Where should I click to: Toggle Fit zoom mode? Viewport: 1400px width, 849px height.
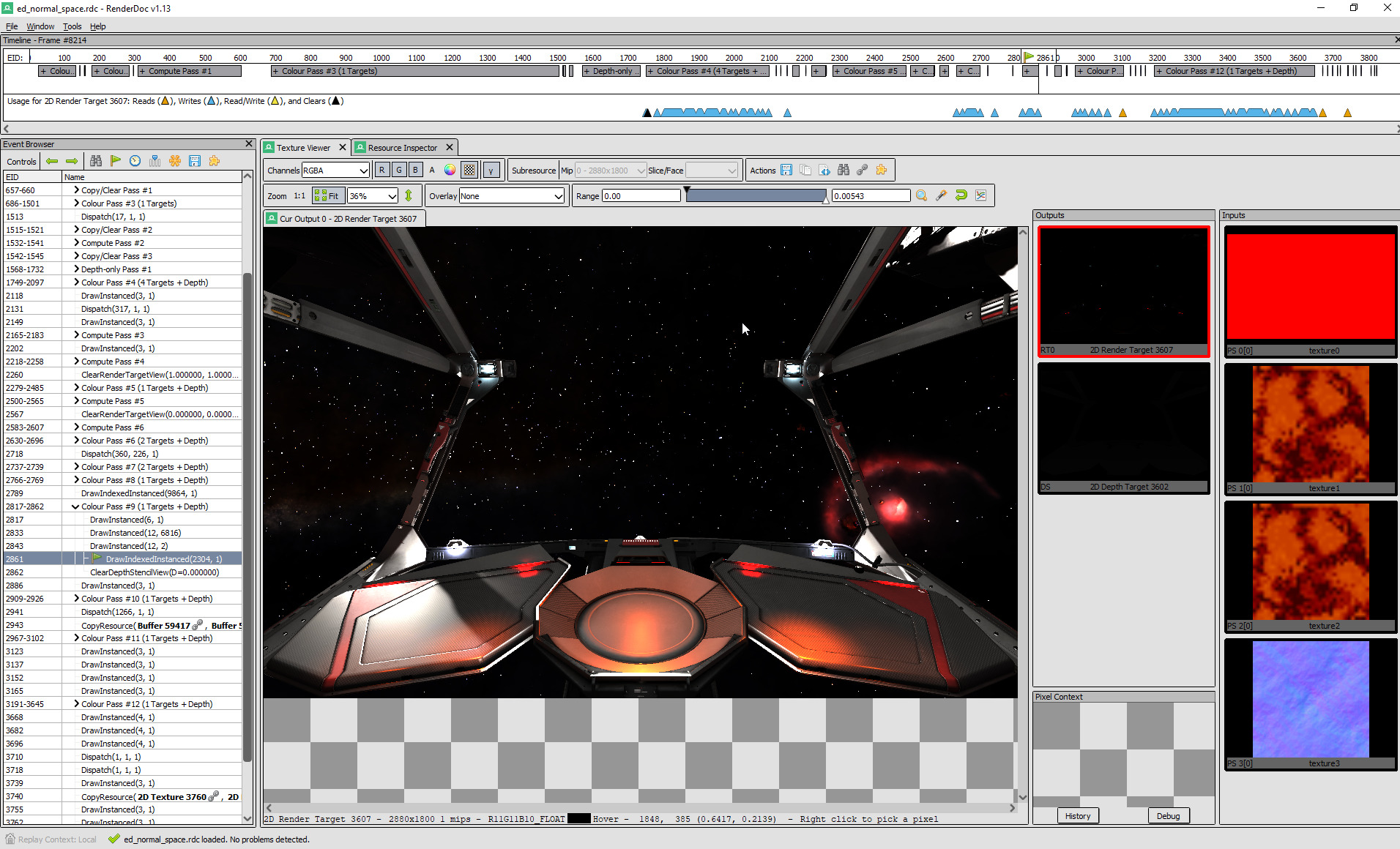pyautogui.click(x=327, y=195)
